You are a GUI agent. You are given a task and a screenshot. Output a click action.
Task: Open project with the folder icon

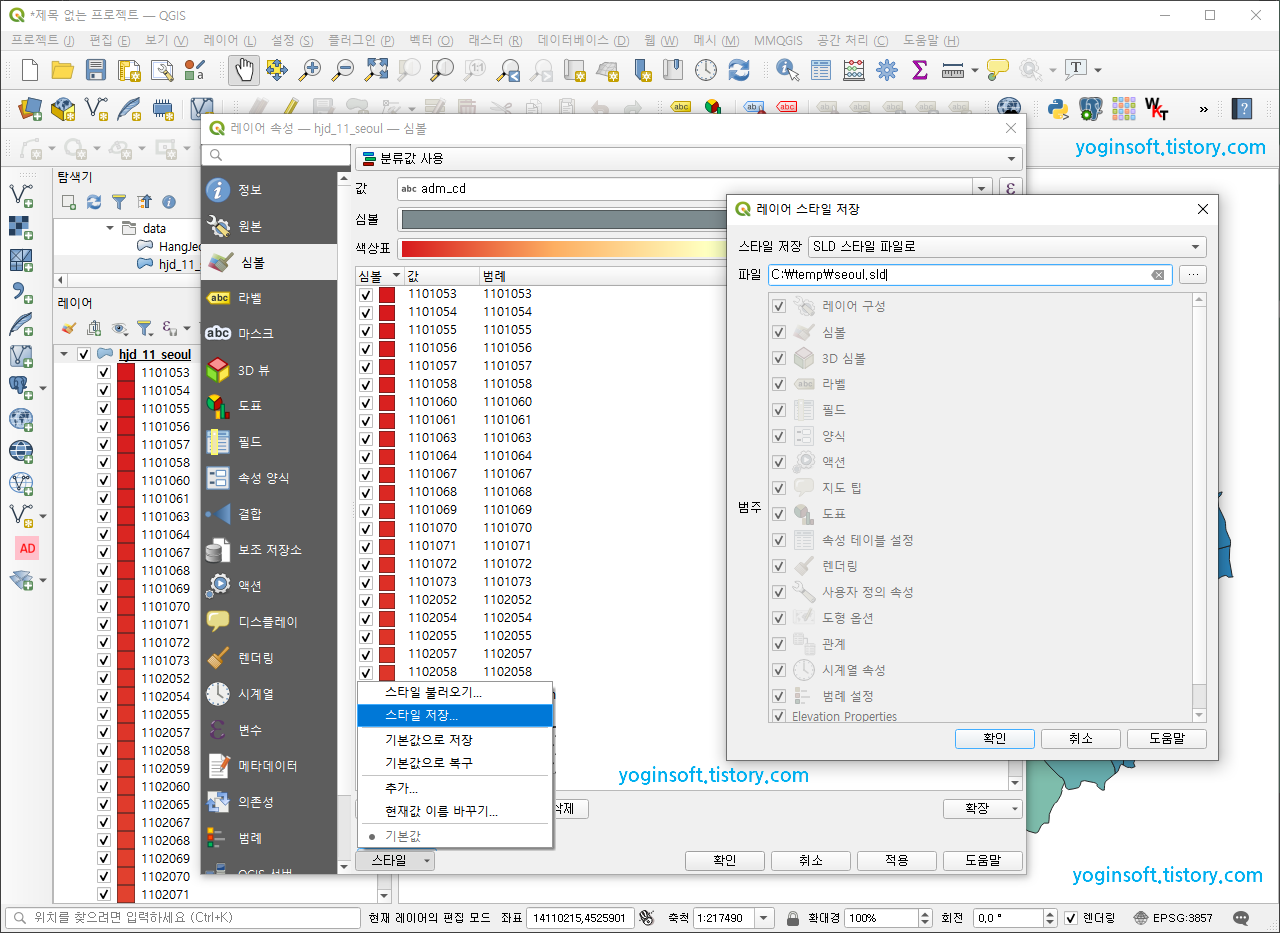(x=62, y=70)
